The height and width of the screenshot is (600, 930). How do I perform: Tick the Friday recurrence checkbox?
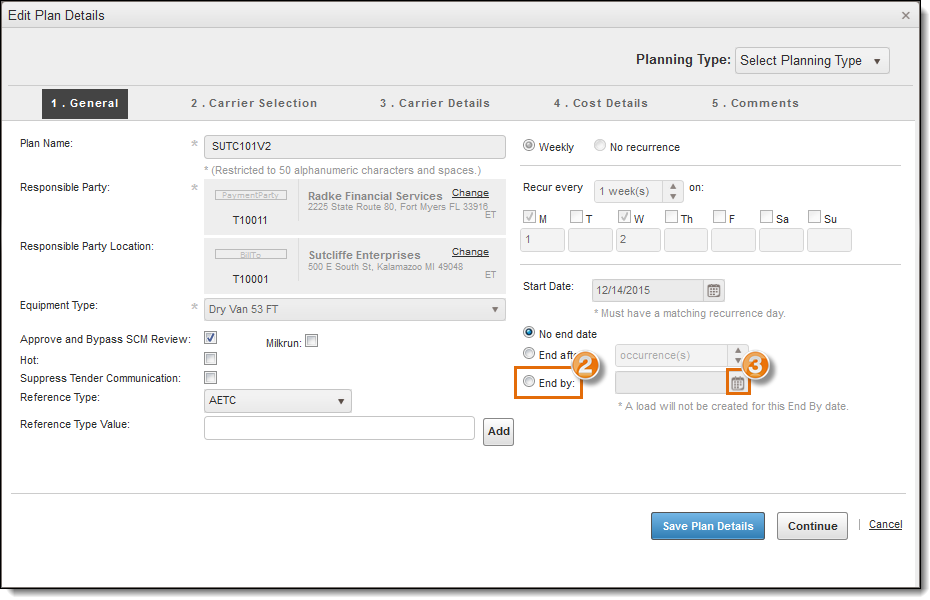(x=719, y=217)
